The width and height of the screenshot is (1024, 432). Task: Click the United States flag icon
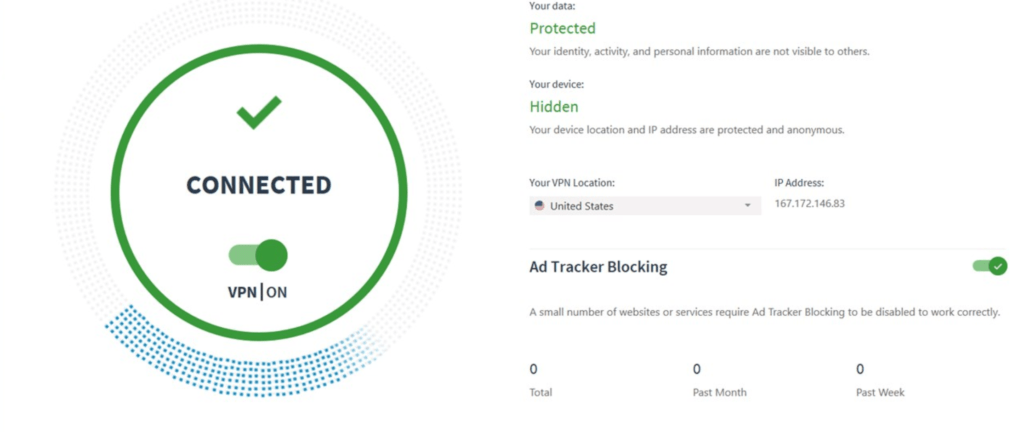[x=539, y=206]
